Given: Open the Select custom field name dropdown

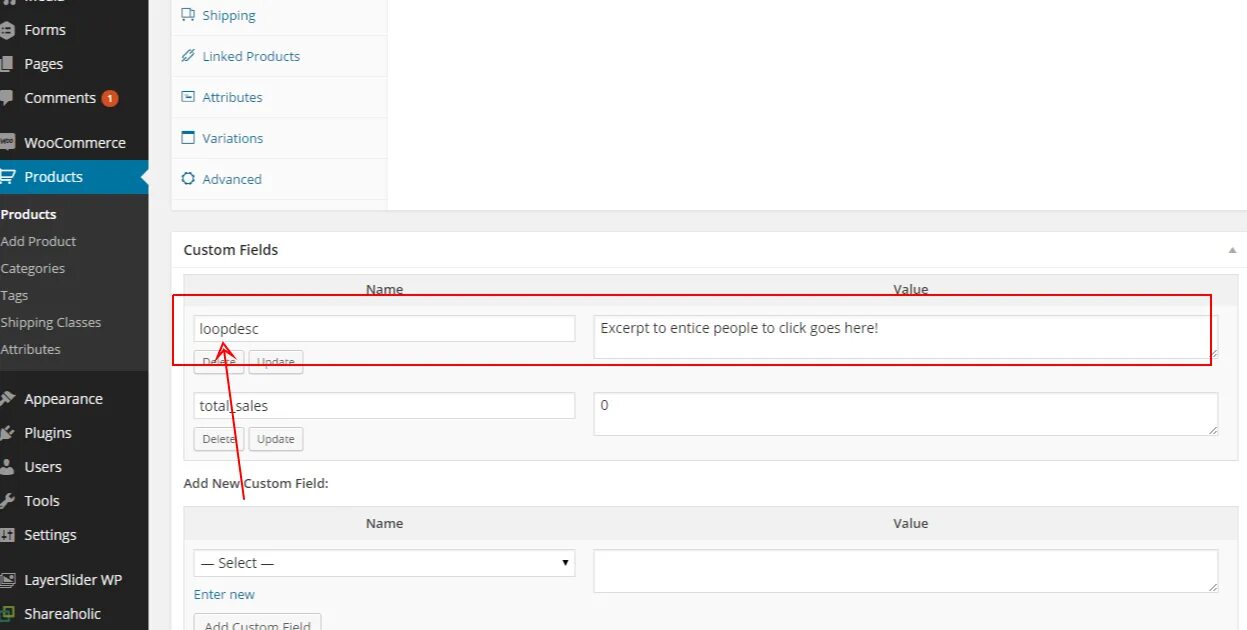Looking at the screenshot, I should 384,563.
